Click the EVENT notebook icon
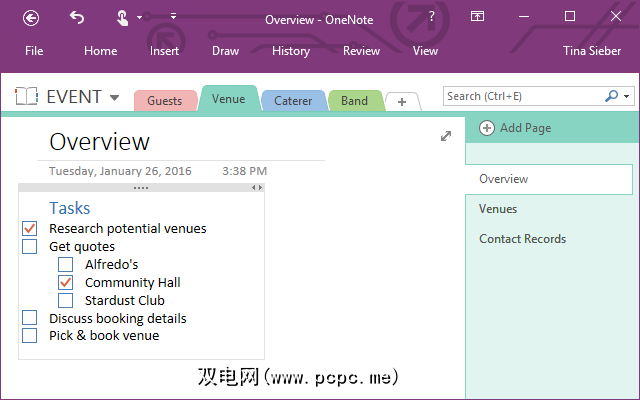The height and width of the screenshot is (400, 640). click(x=27, y=97)
